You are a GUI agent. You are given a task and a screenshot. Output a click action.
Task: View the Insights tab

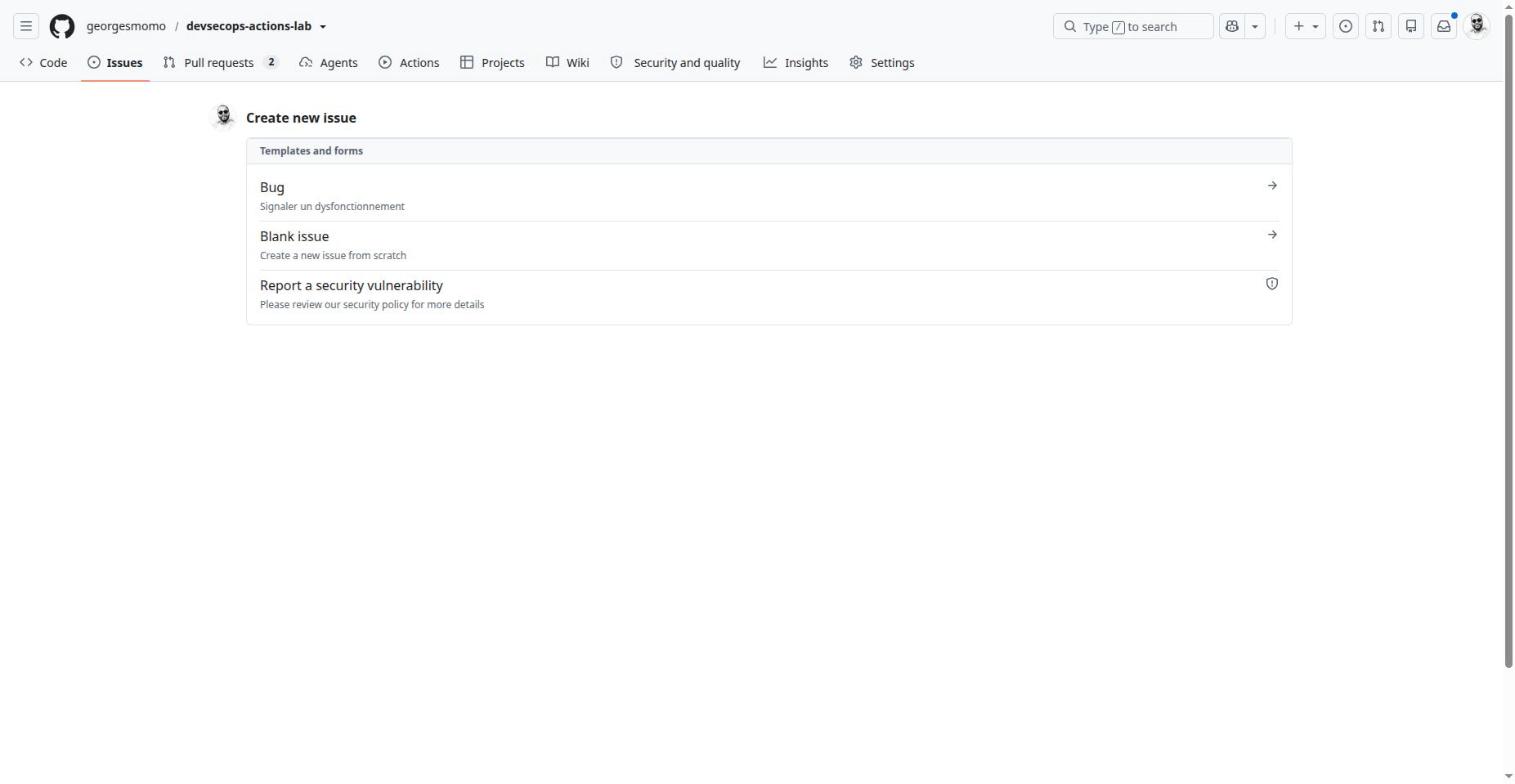click(x=796, y=62)
